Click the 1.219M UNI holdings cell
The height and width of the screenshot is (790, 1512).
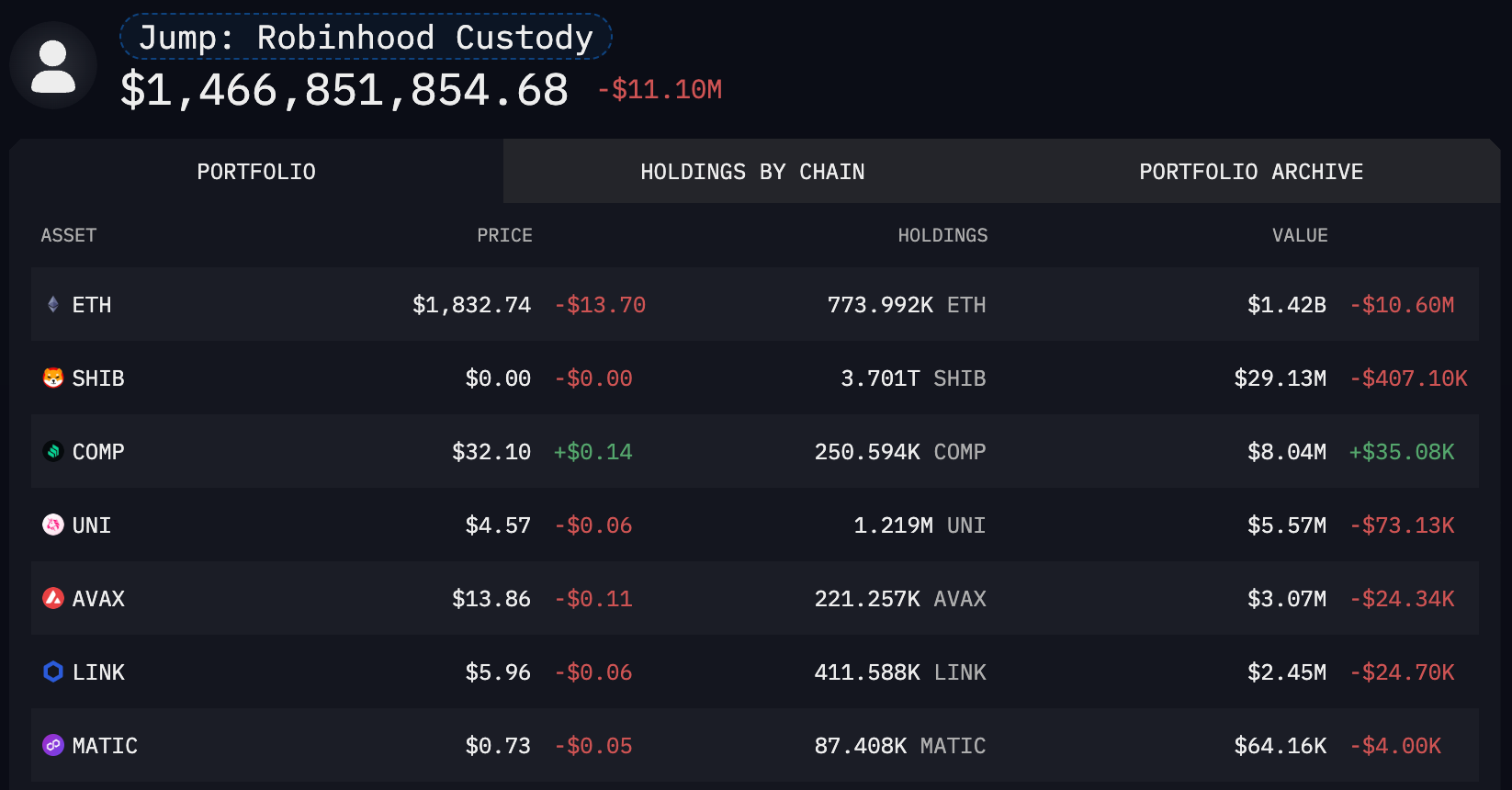click(920, 525)
